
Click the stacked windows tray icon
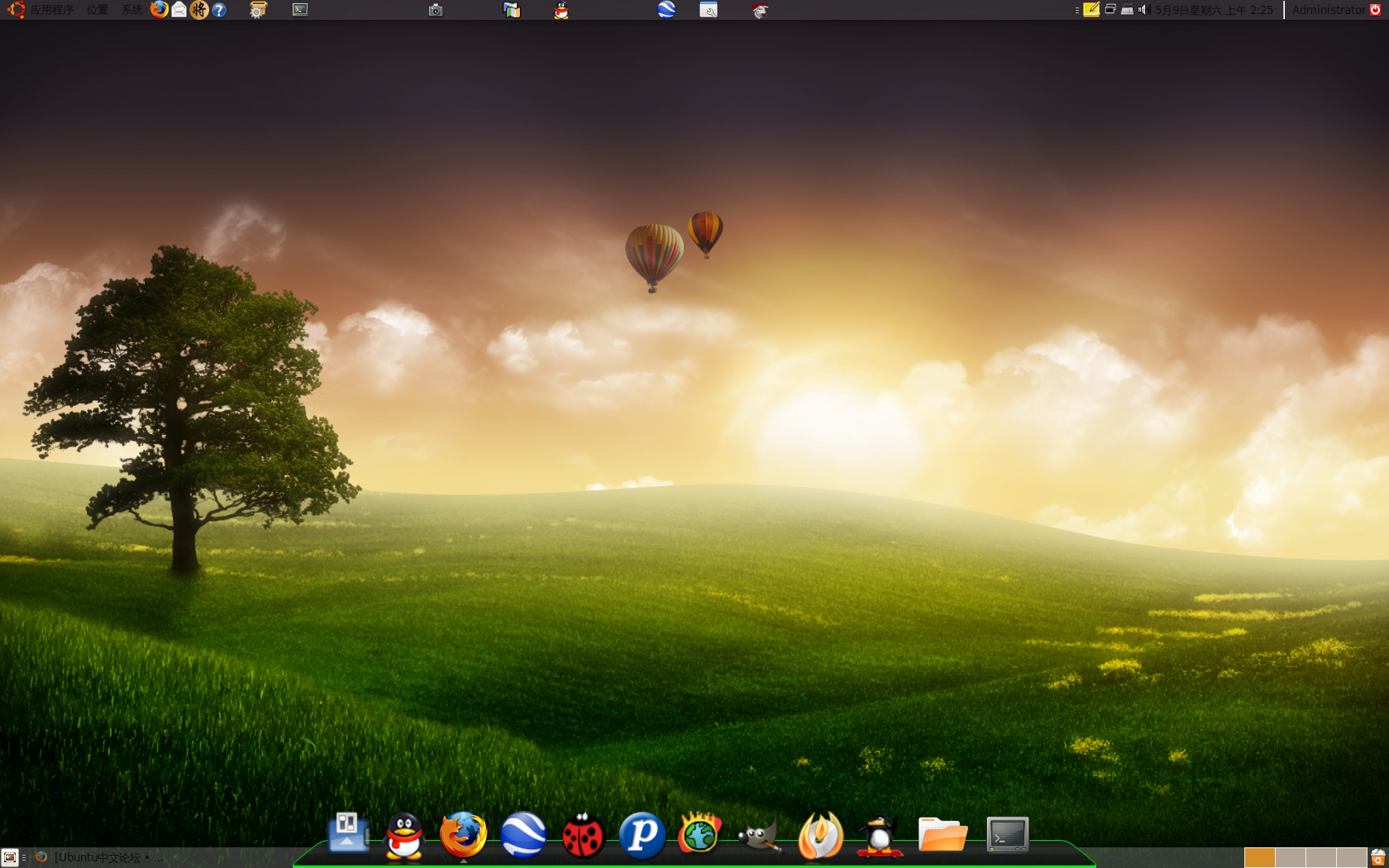(1110, 10)
